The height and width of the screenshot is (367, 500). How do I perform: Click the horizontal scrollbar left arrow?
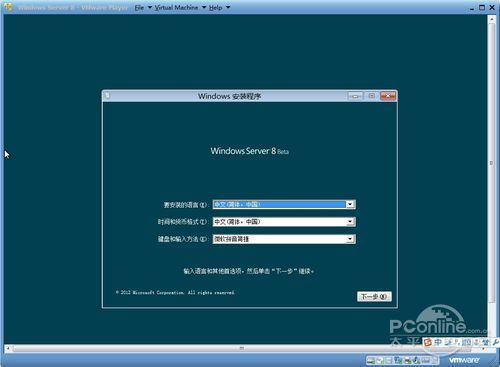click(8, 348)
